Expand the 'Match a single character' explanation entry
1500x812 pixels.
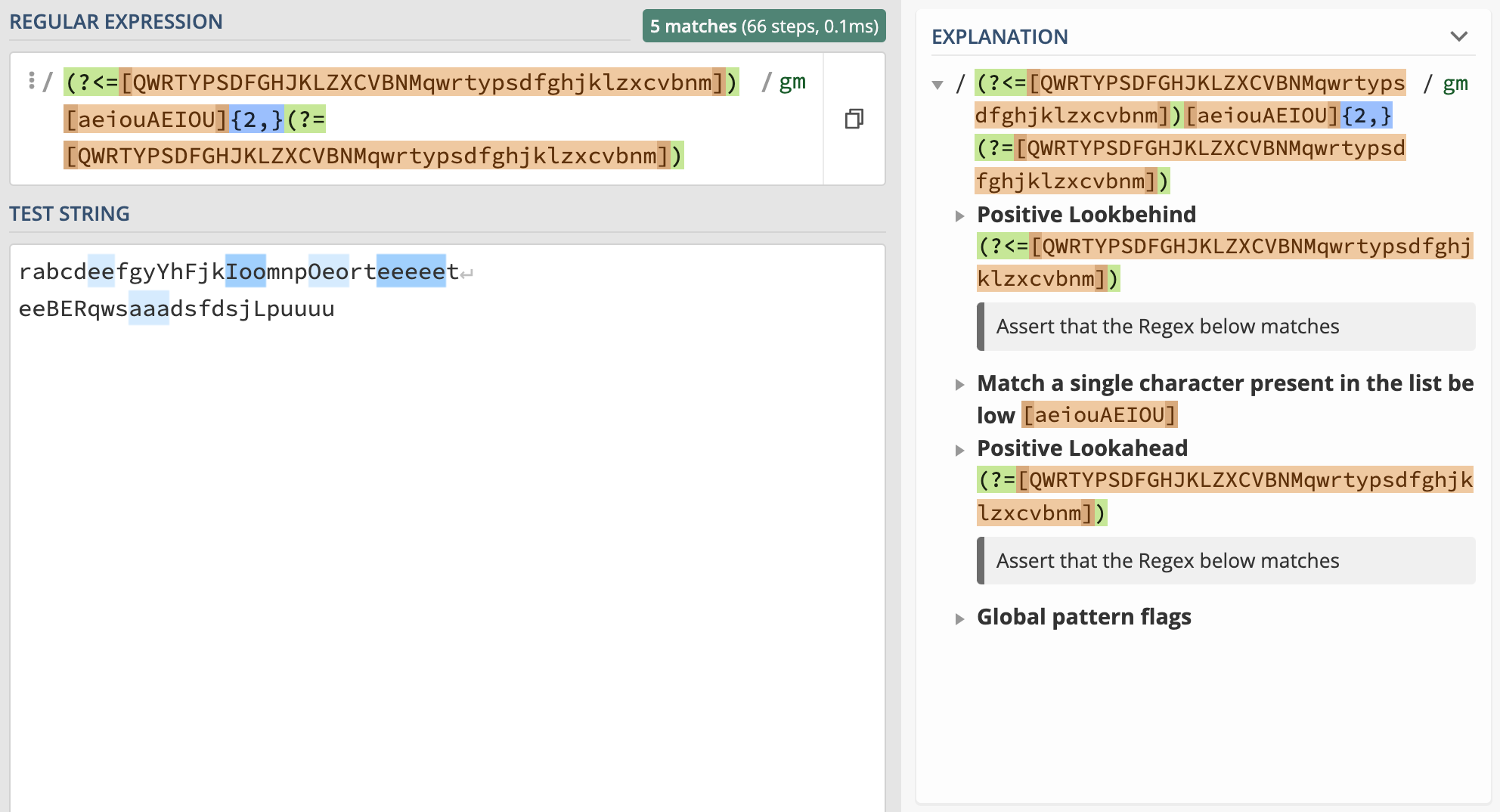point(960,384)
